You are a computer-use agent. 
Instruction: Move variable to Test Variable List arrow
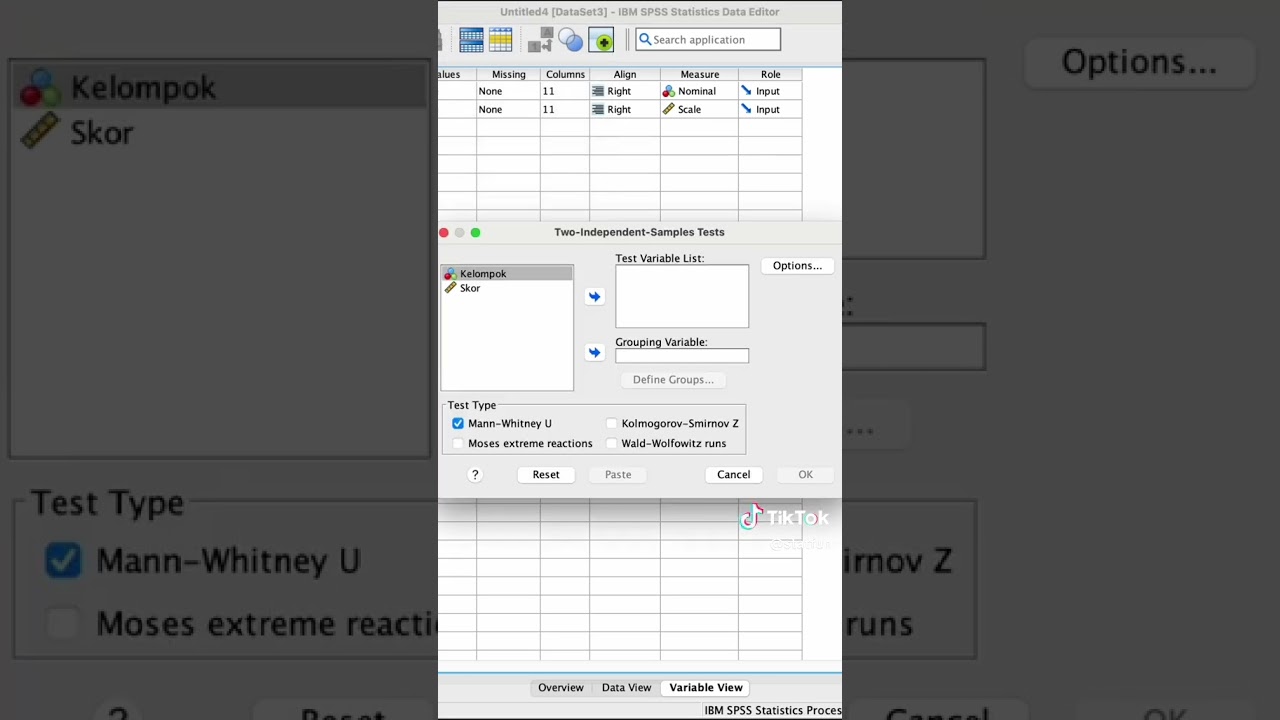pos(595,297)
